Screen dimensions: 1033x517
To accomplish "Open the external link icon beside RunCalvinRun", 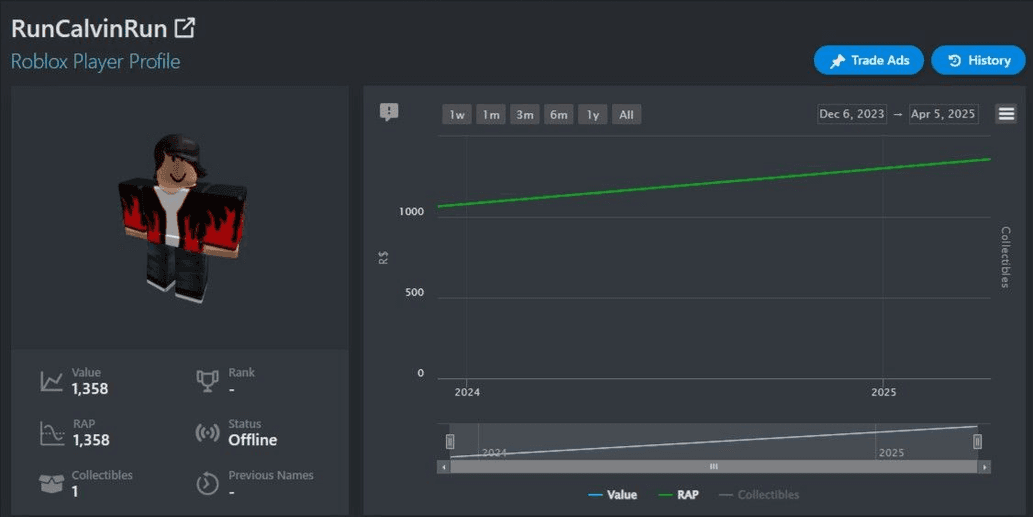I will [184, 28].
